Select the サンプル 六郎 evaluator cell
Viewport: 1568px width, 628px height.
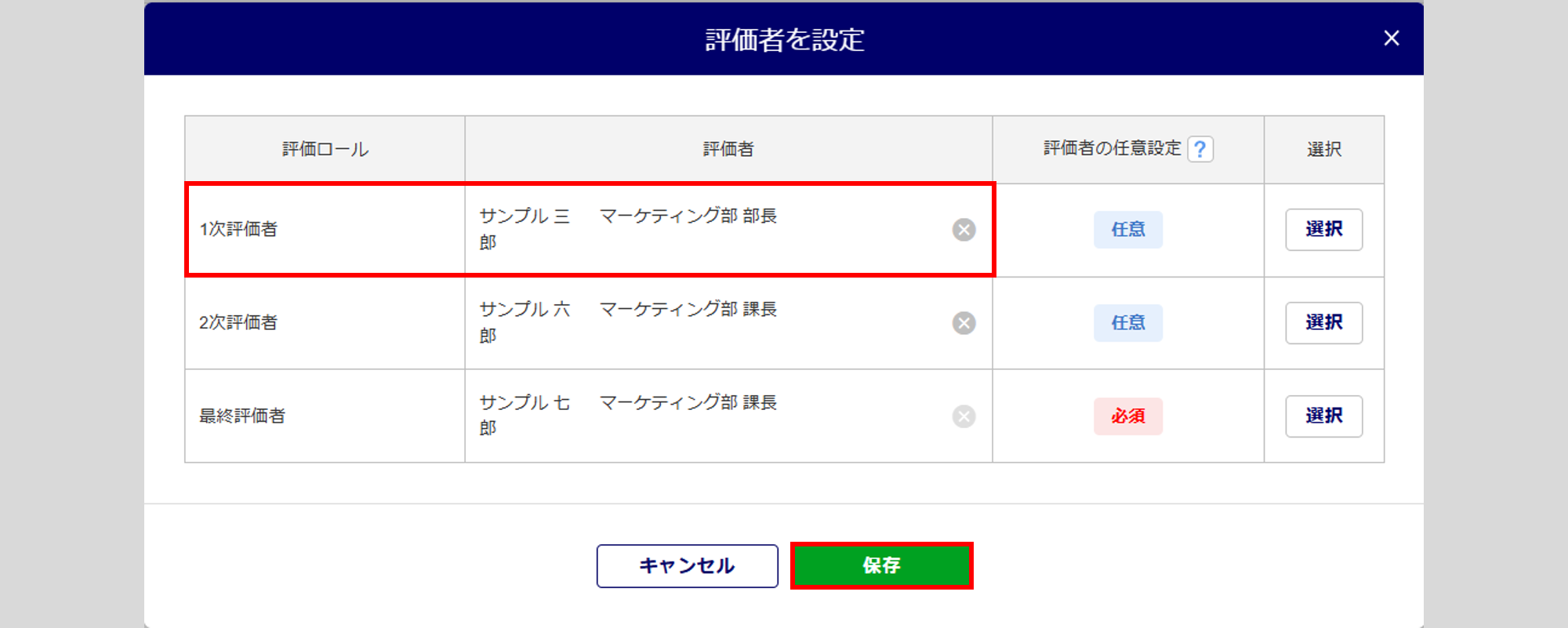pyautogui.click(x=728, y=323)
